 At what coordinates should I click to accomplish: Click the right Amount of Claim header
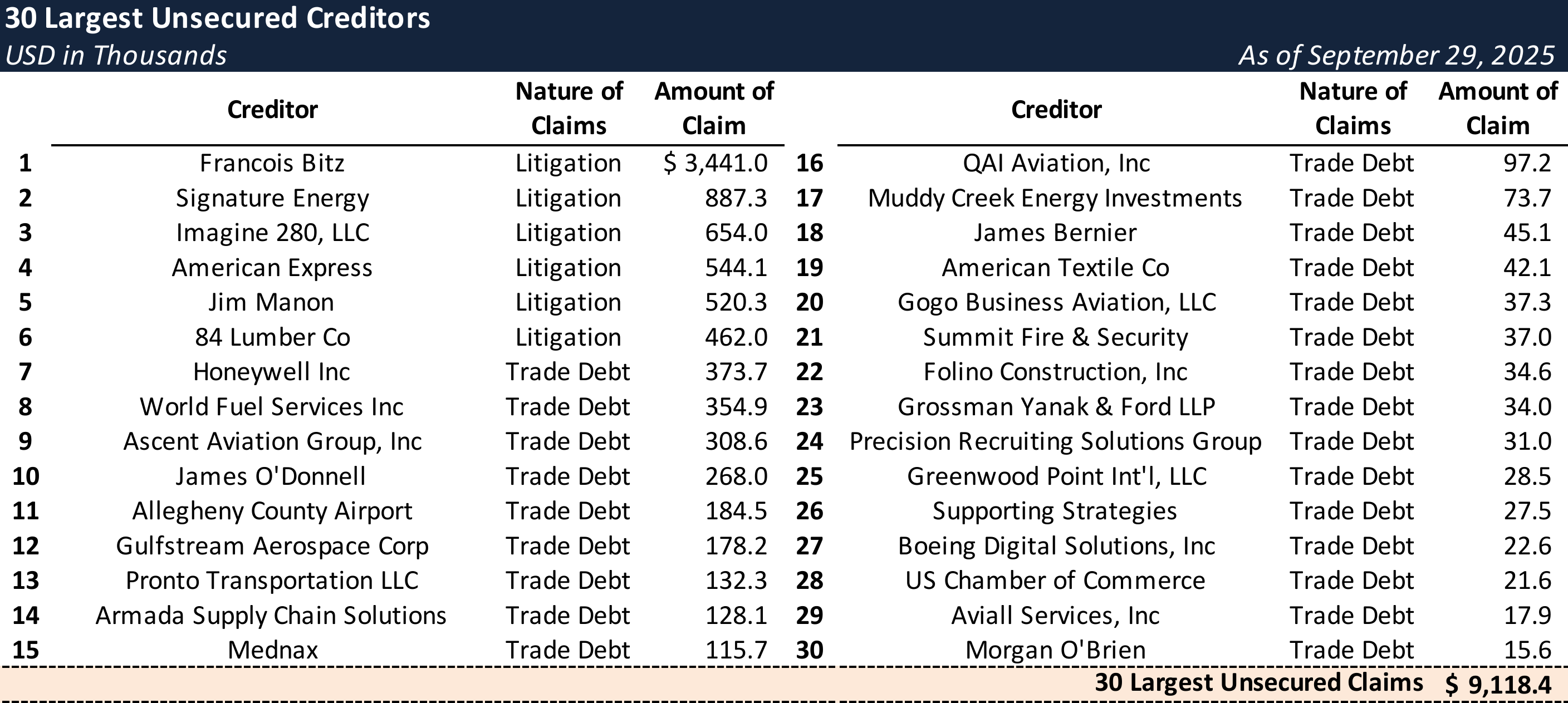(x=1497, y=109)
